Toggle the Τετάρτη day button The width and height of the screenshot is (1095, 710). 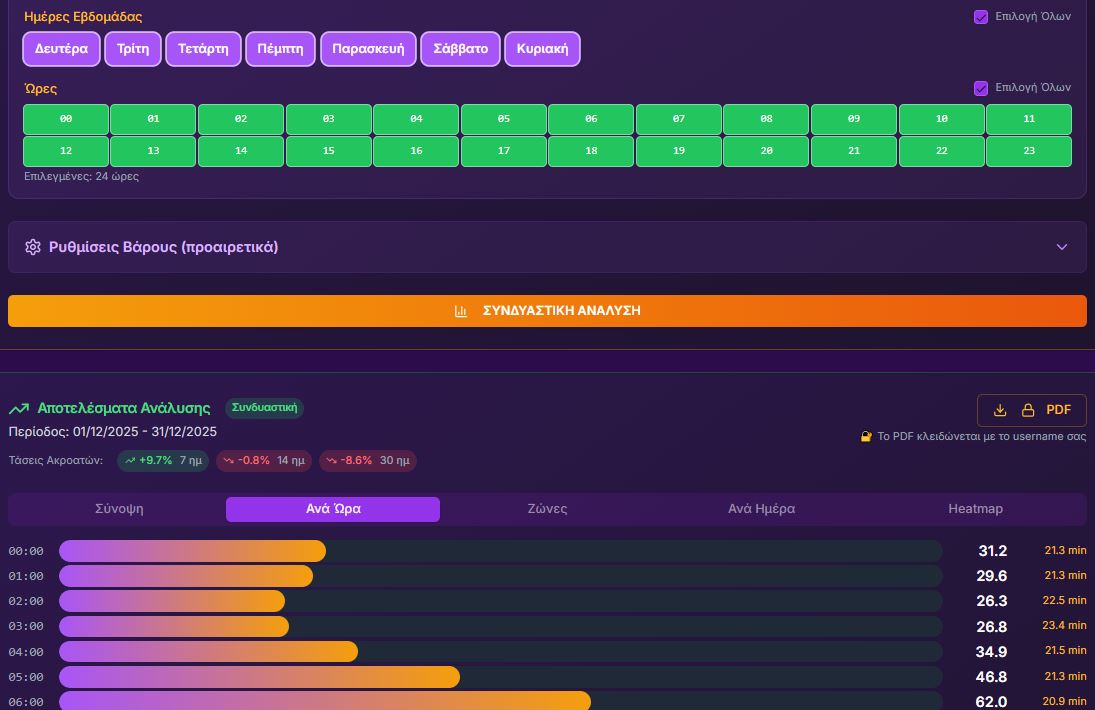(x=203, y=49)
